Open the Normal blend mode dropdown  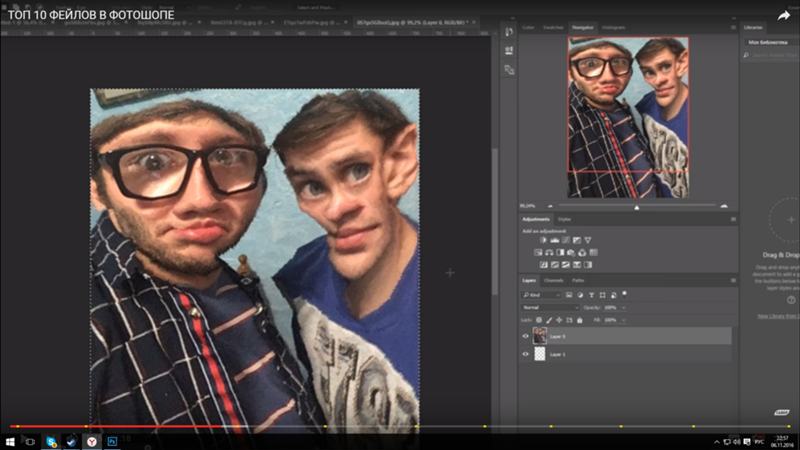[x=551, y=308]
